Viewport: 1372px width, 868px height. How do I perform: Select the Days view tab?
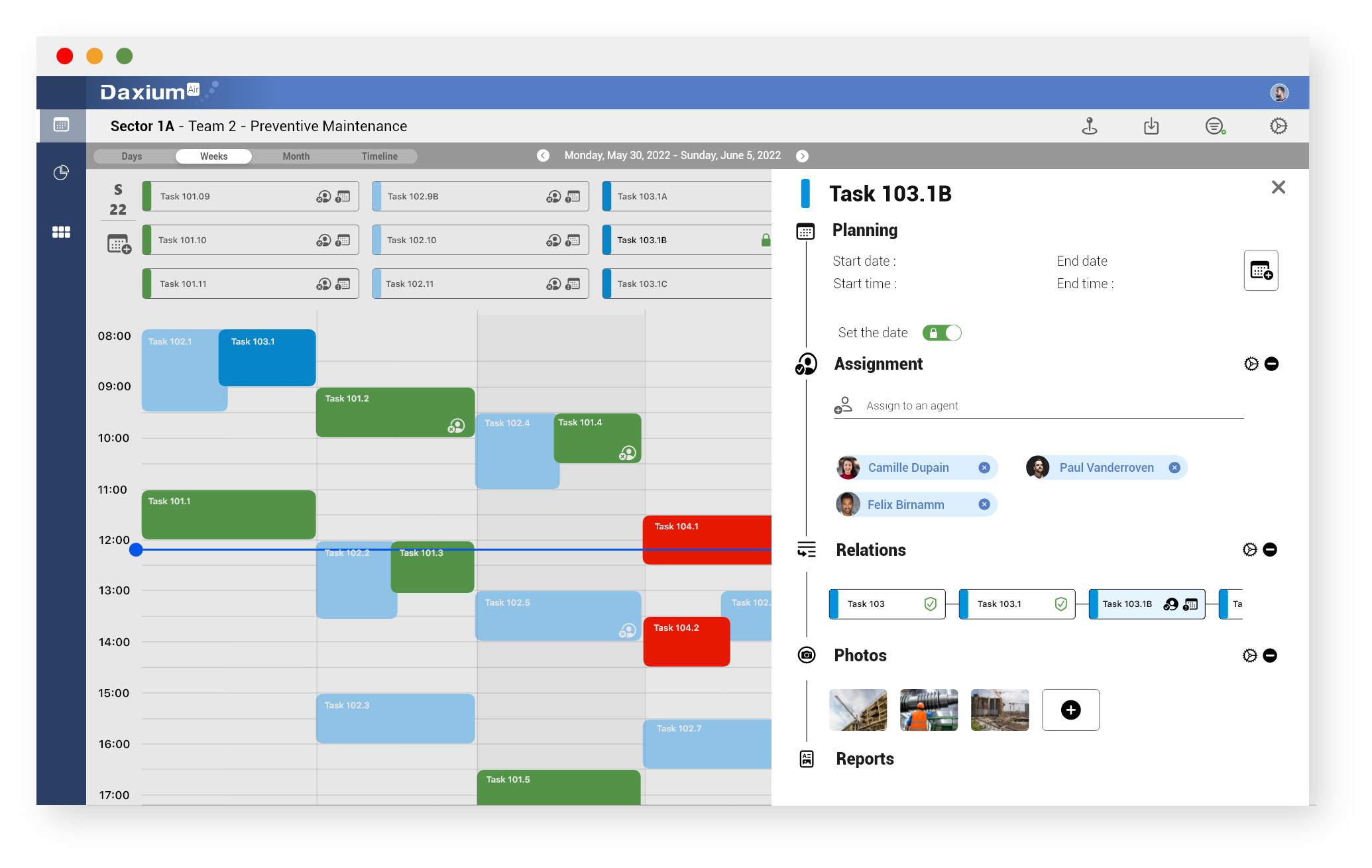point(132,156)
